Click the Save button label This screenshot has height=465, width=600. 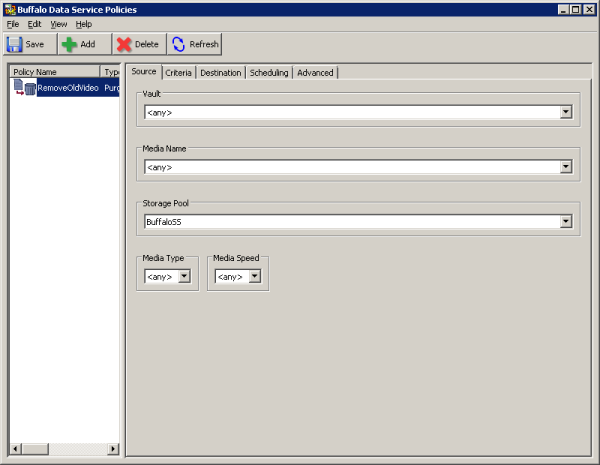(34, 44)
